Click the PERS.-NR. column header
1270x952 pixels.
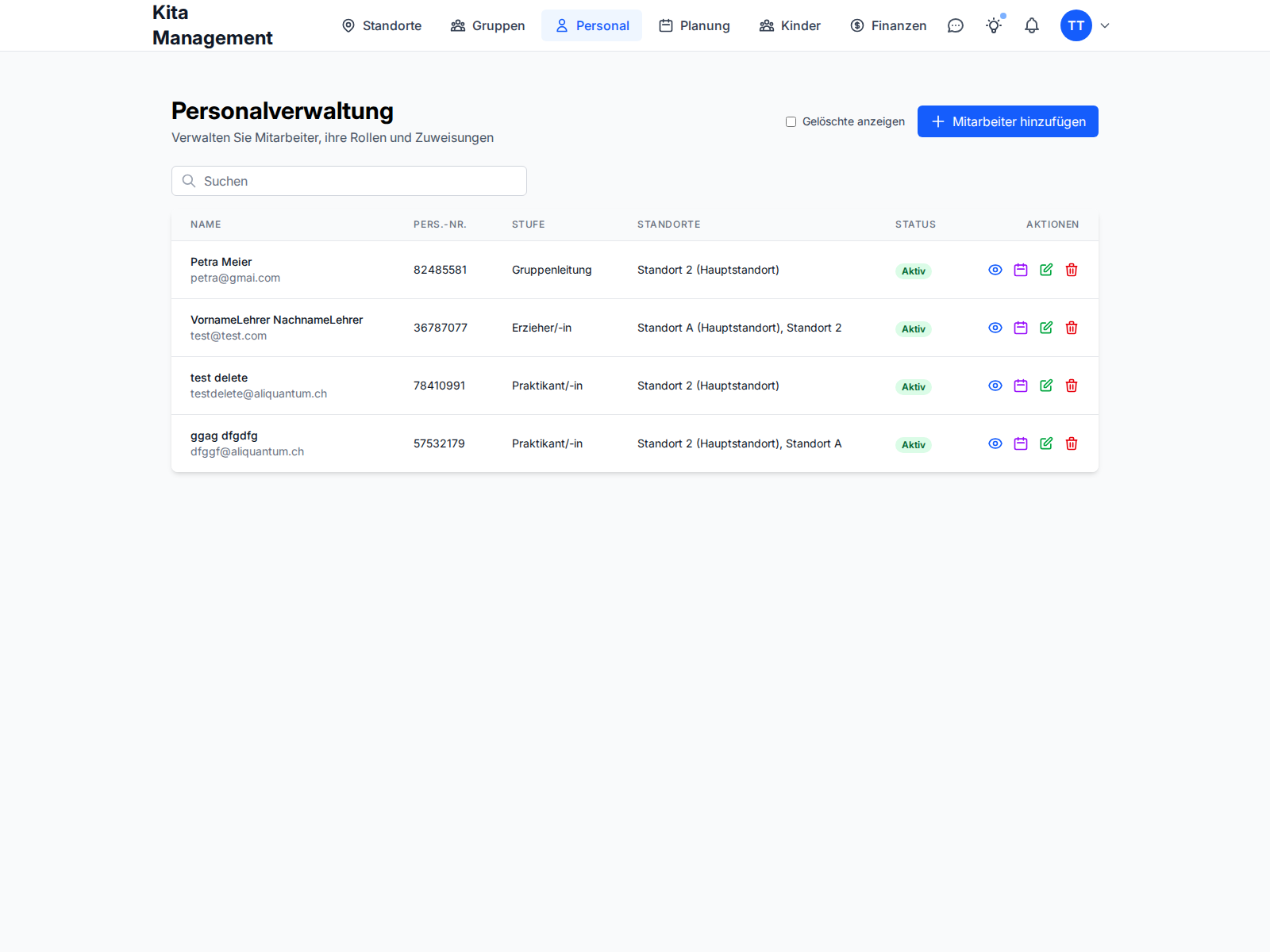coord(440,225)
